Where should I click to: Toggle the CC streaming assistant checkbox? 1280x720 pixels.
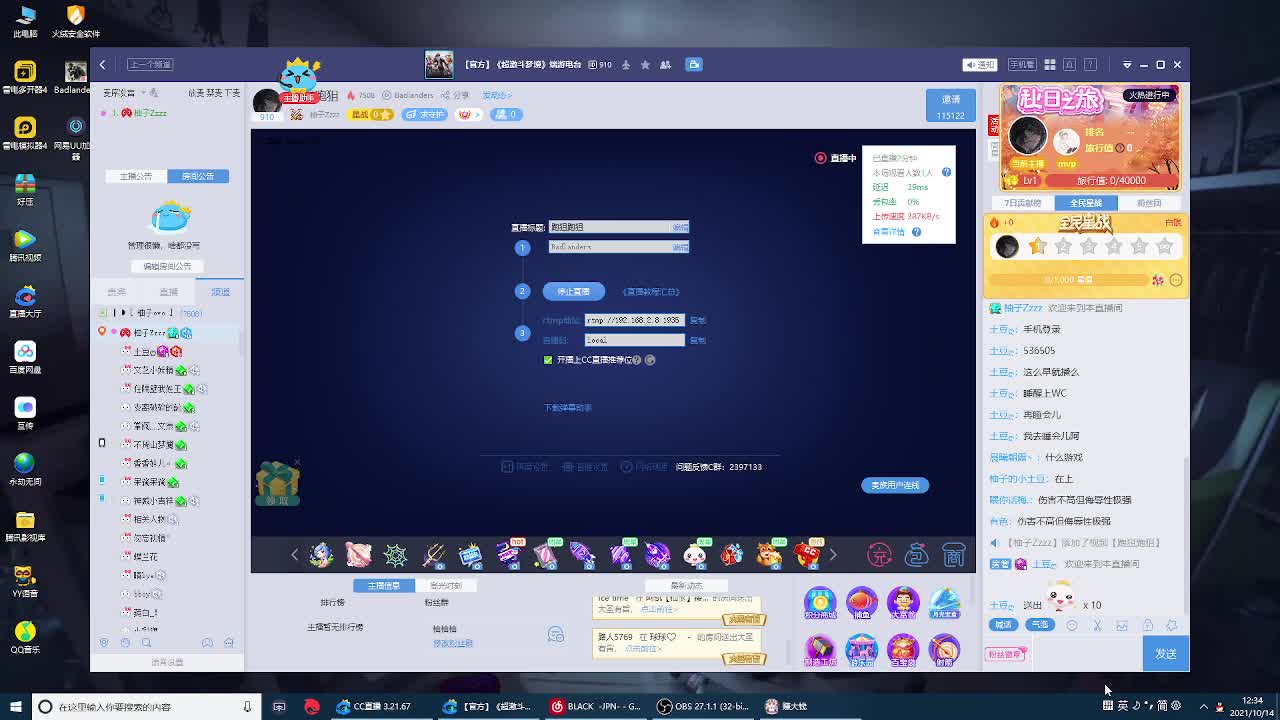[x=548, y=360]
